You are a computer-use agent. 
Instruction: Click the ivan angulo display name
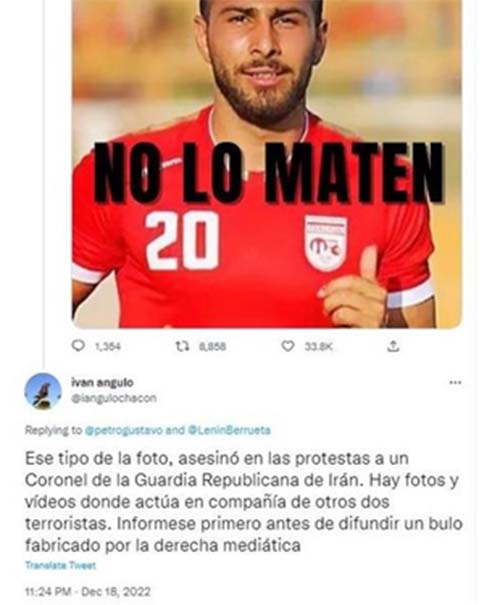click(x=102, y=382)
